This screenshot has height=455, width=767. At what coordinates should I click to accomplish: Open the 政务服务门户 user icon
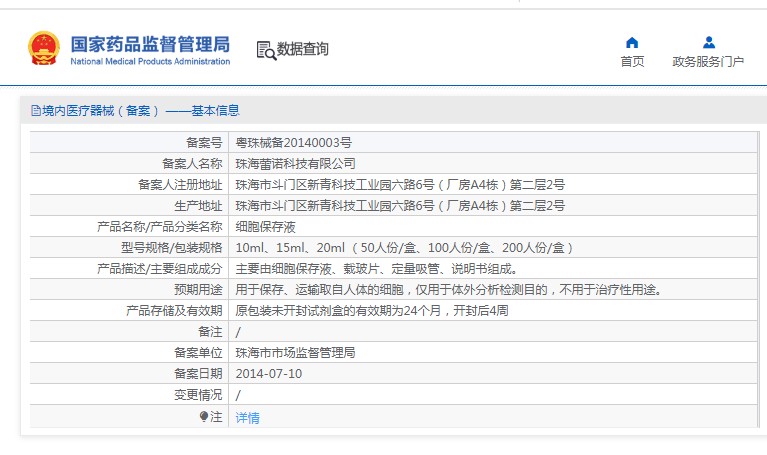pos(709,43)
